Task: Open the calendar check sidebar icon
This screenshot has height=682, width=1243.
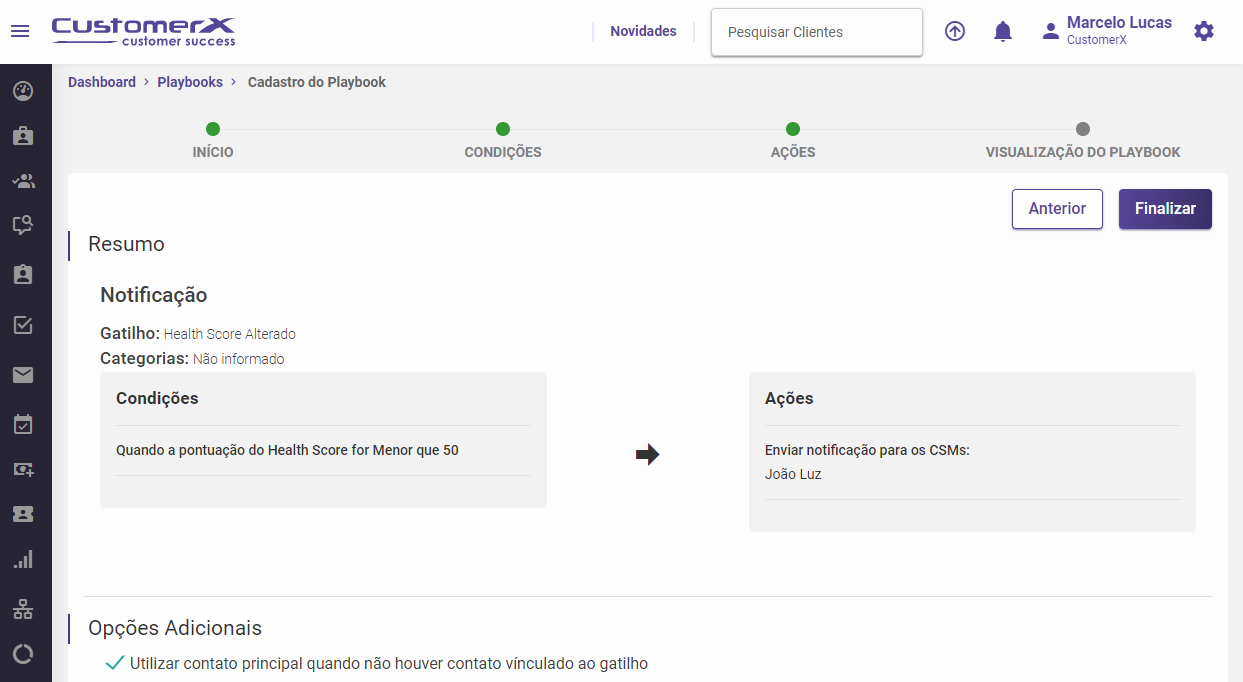Action: click(x=23, y=425)
